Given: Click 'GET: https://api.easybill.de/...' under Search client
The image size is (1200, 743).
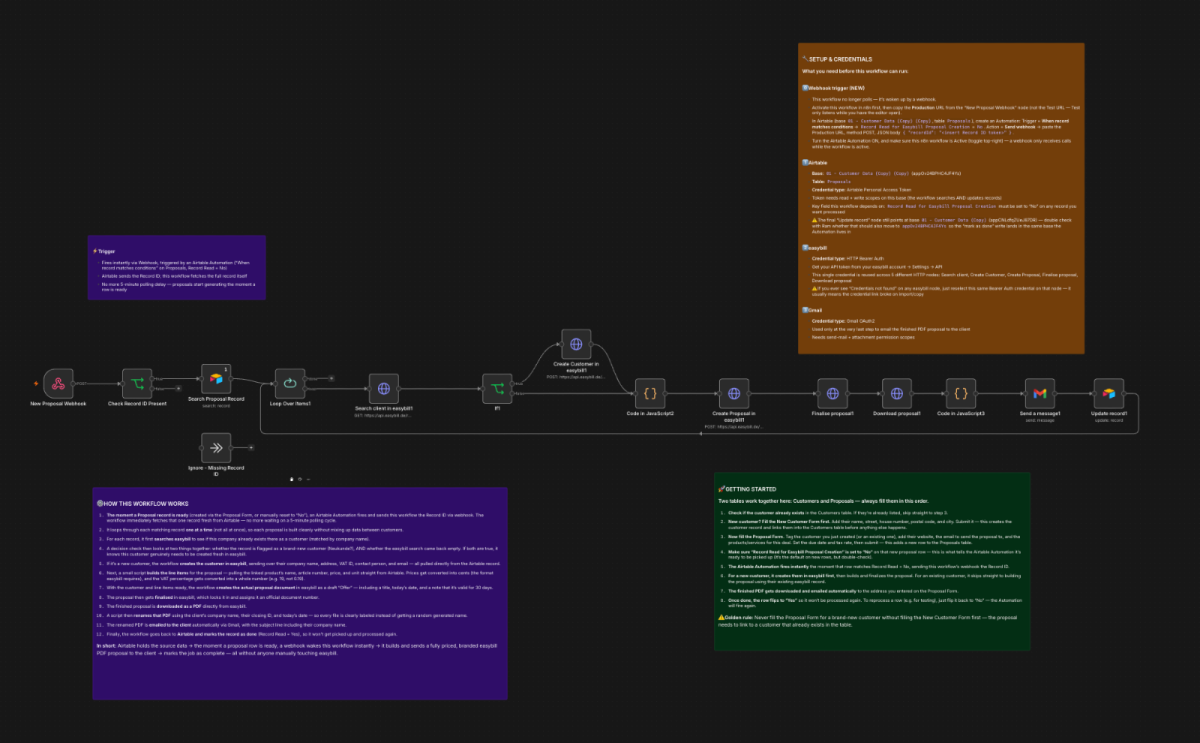Looking at the screenshot, I should click(x=384, y=415).
